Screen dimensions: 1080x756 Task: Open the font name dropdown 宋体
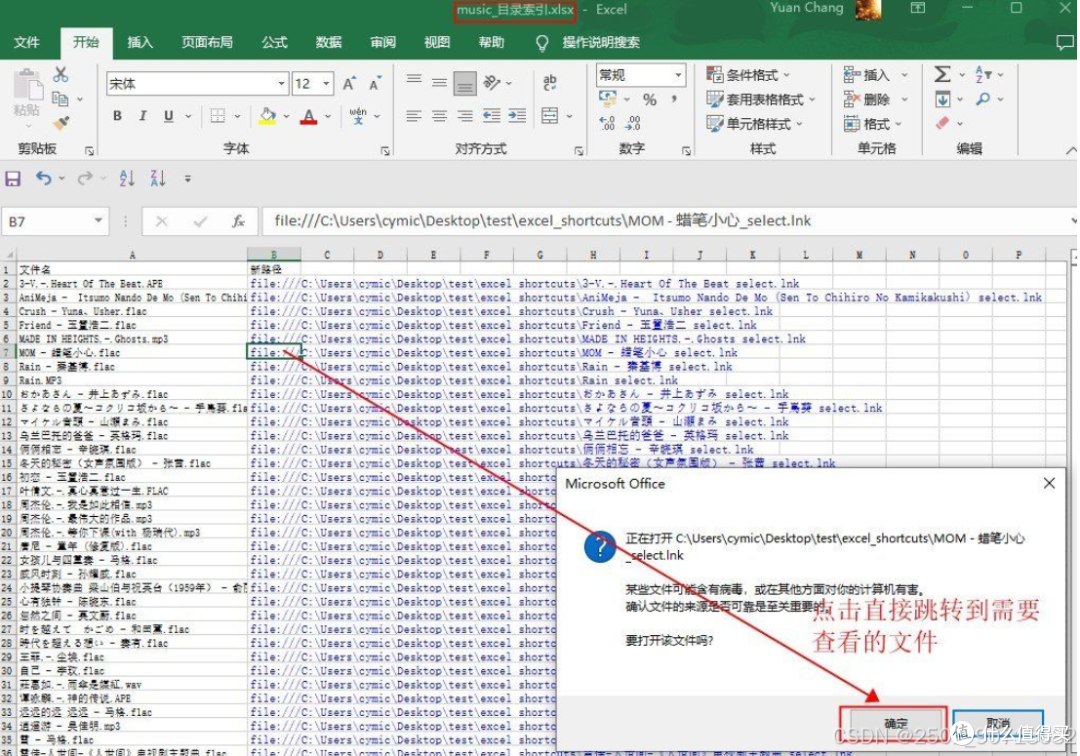[281, 84]
